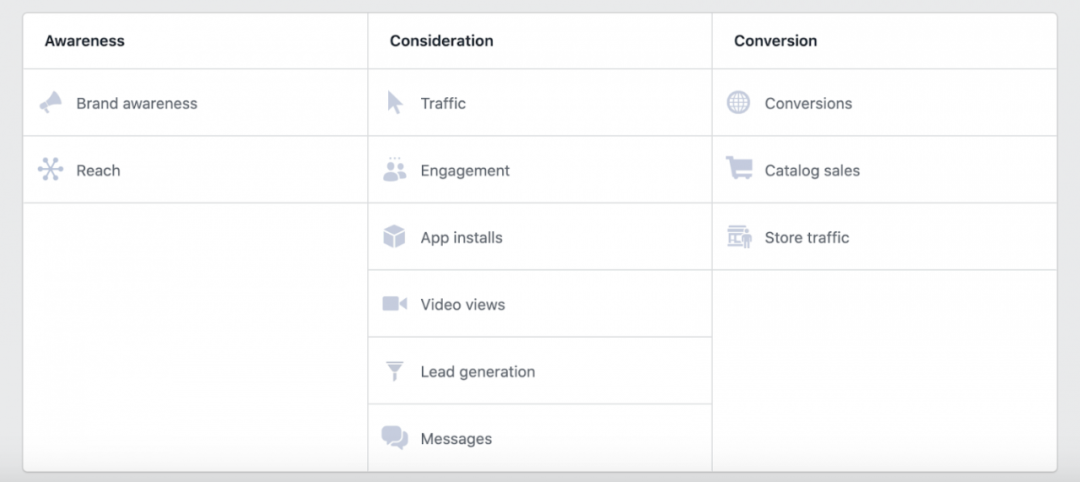
Task: Click the Brand awareness megaphone icon
Action: click(x=50, y=103)
